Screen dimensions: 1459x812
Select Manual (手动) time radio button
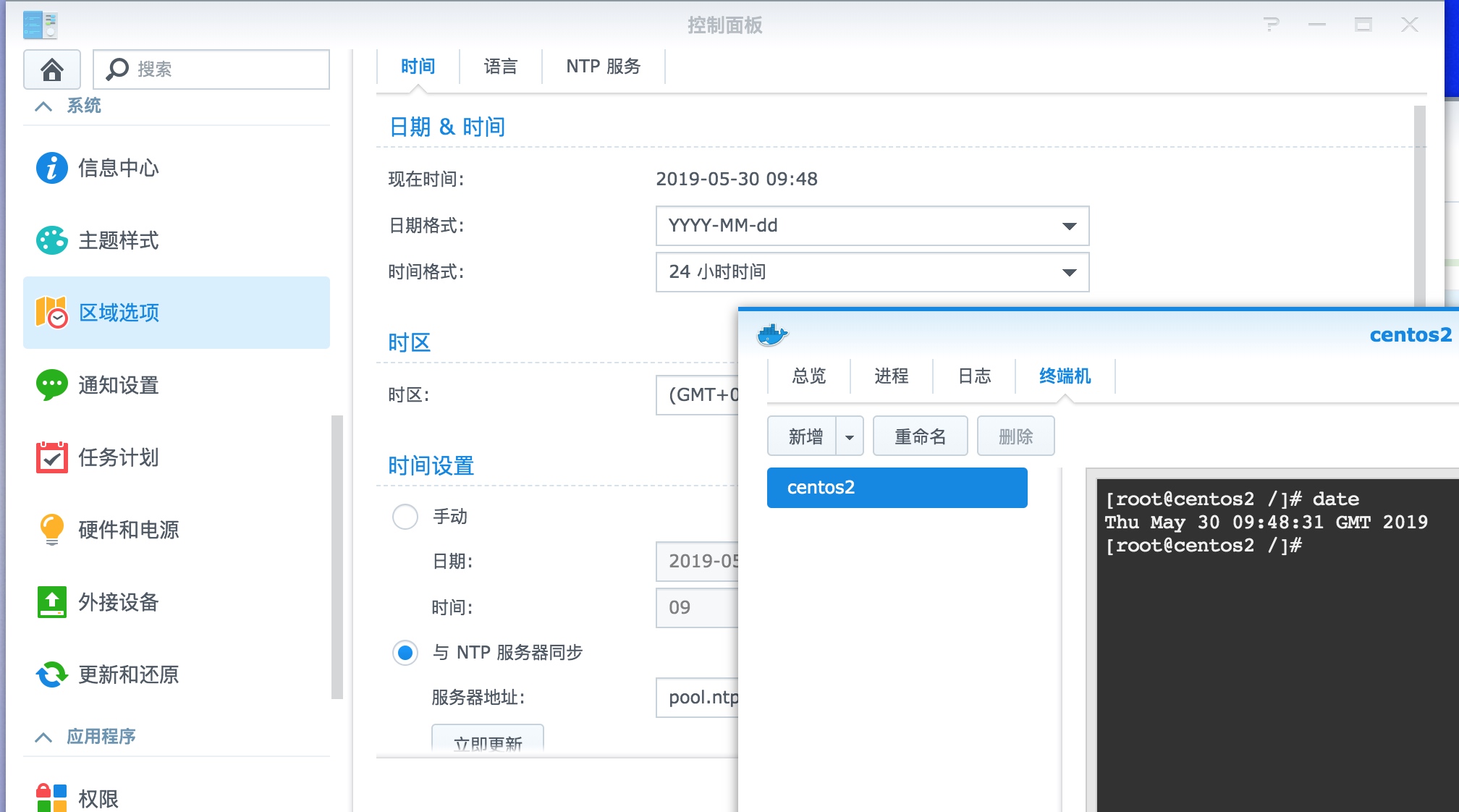pos(405,517)
